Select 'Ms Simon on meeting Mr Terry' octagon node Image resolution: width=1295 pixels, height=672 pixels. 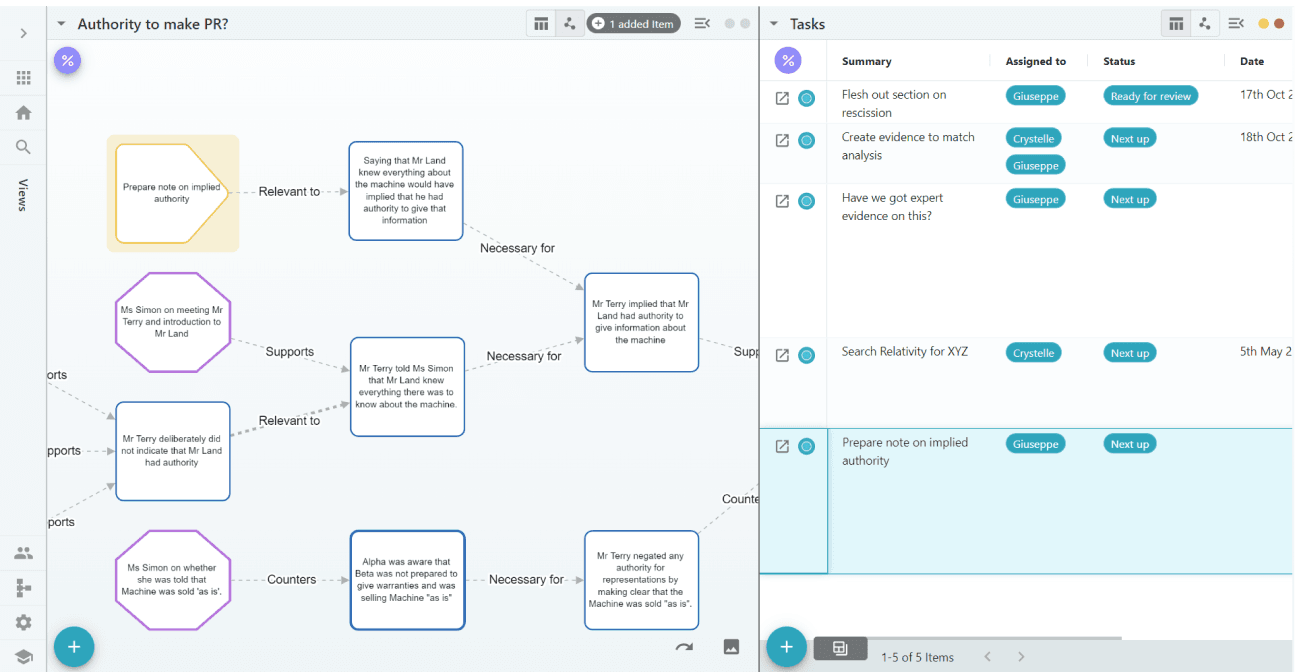pyautogui.click(x=172, y=322)
